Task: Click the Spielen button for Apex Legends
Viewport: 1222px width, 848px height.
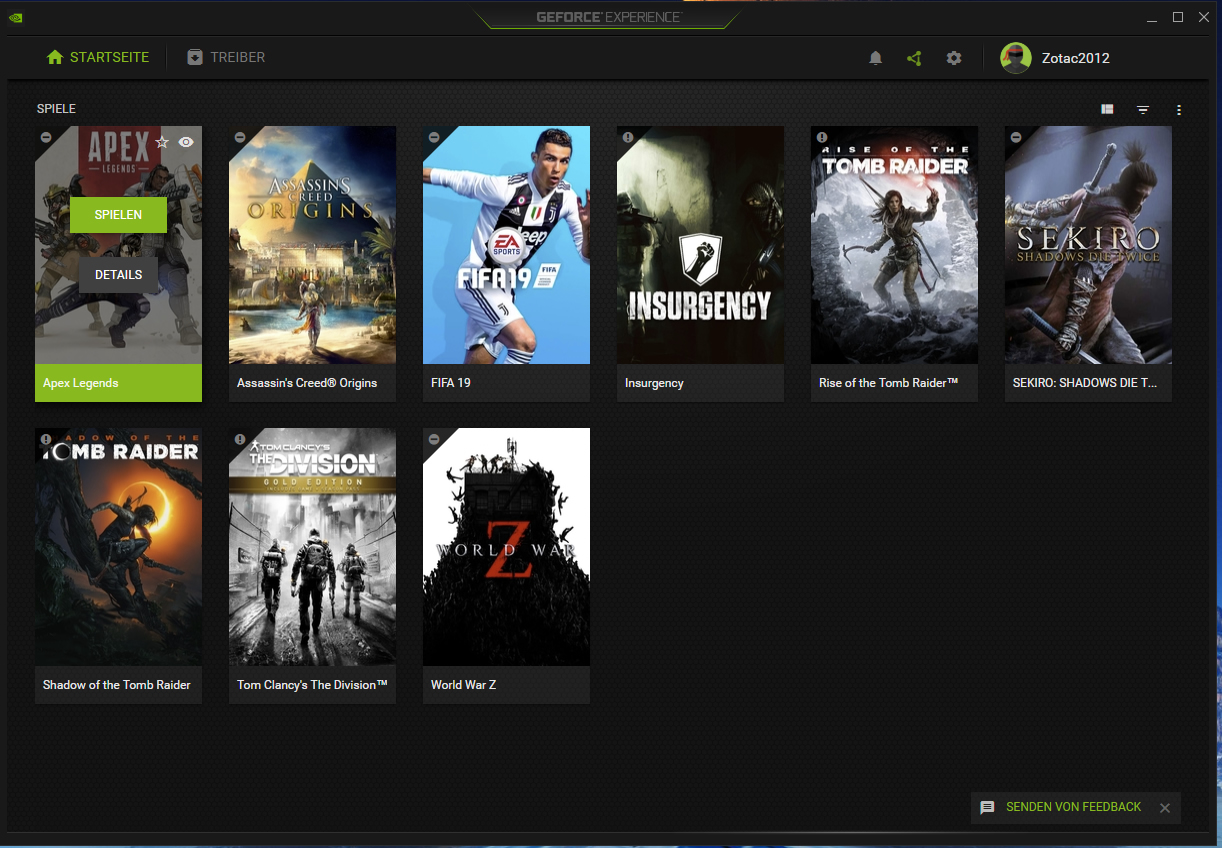Action: point(118,215)
